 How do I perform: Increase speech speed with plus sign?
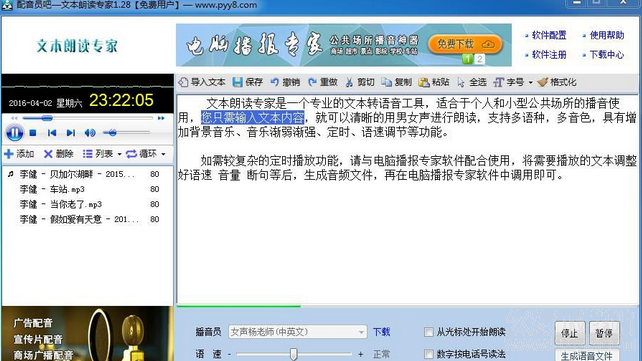point(360,354)
